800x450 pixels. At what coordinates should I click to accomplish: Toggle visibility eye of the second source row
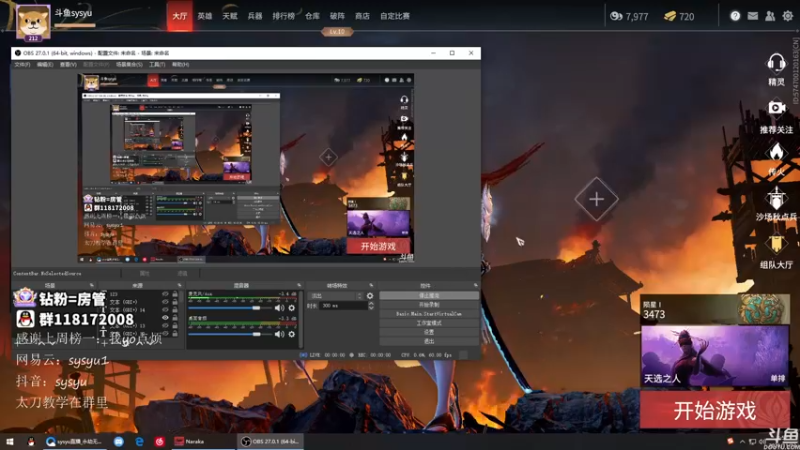165,302
